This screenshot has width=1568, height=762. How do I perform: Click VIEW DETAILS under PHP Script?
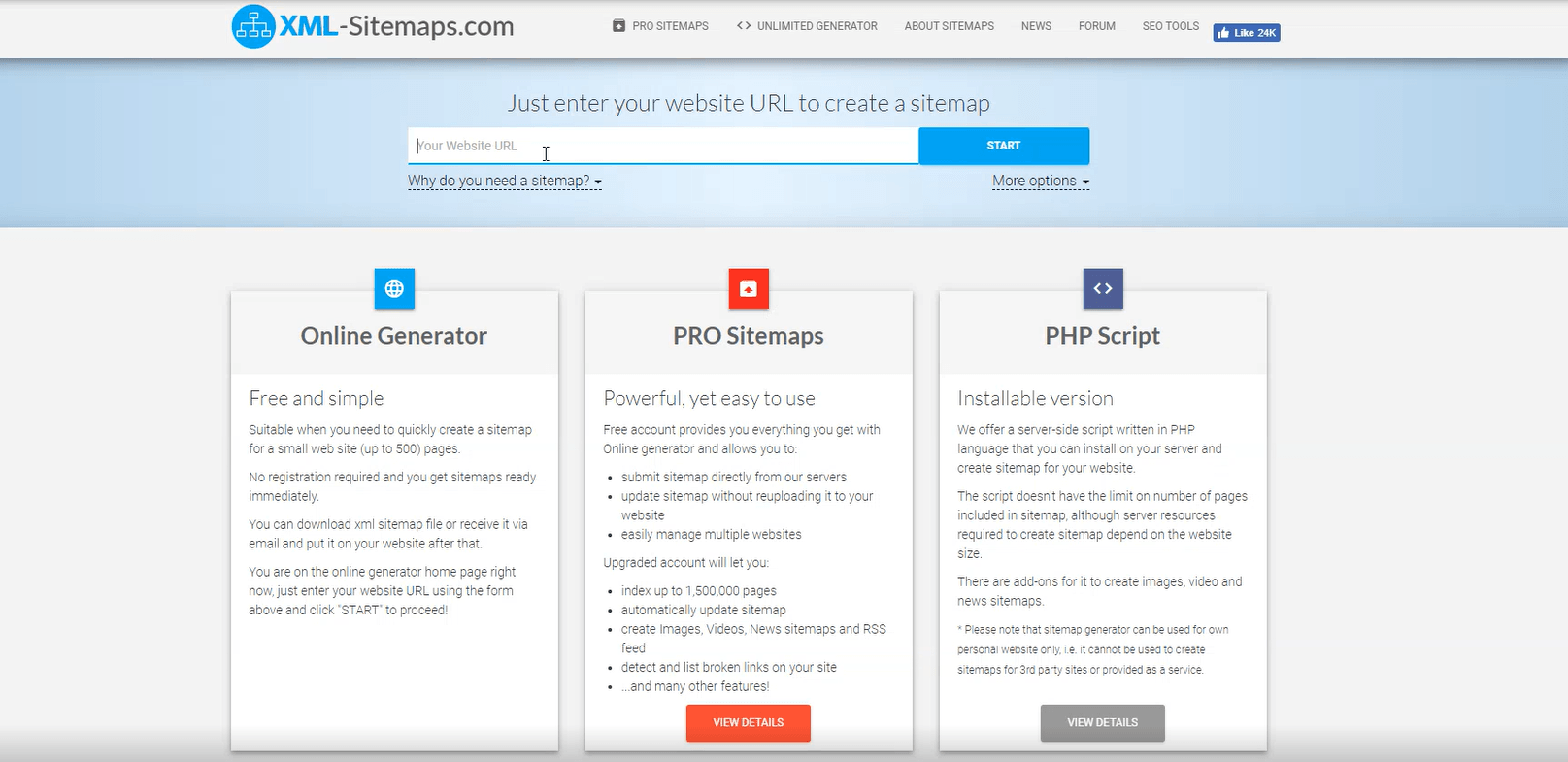point(1103,723)
